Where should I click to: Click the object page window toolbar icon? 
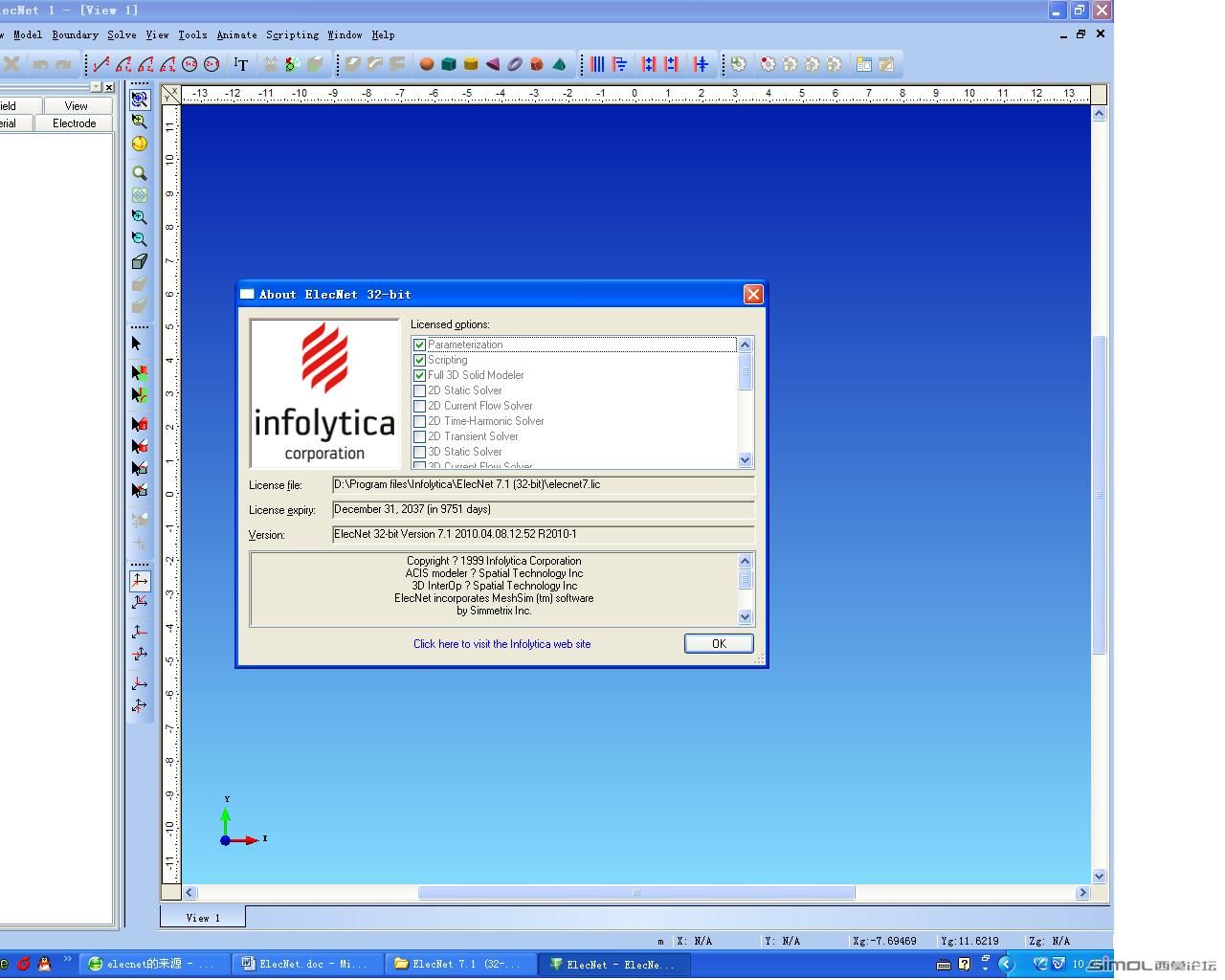864,64
